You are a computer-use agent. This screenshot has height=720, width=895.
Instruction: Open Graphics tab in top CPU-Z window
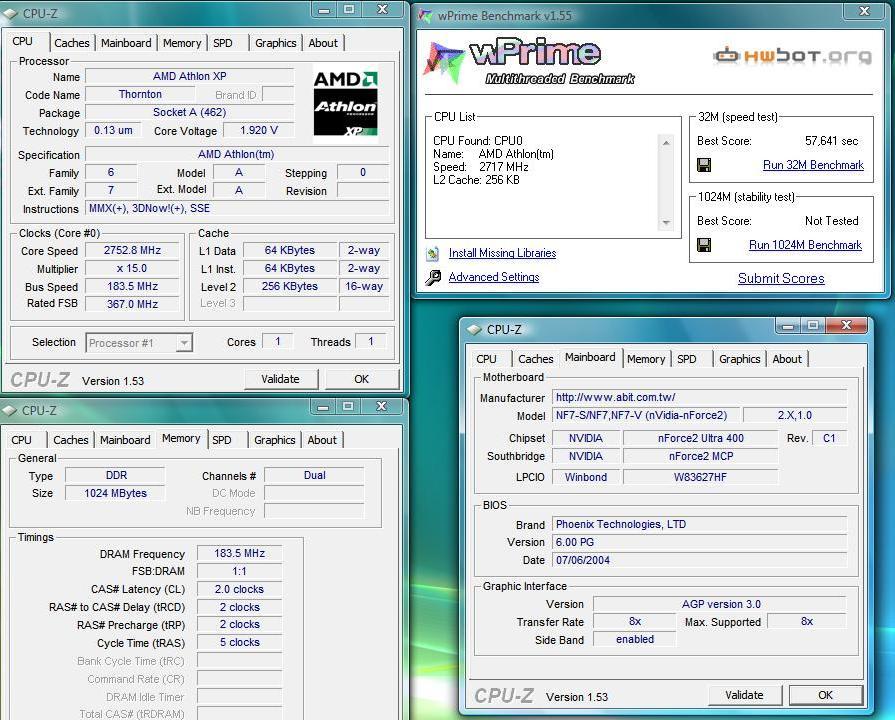click(x=276, y=43)
